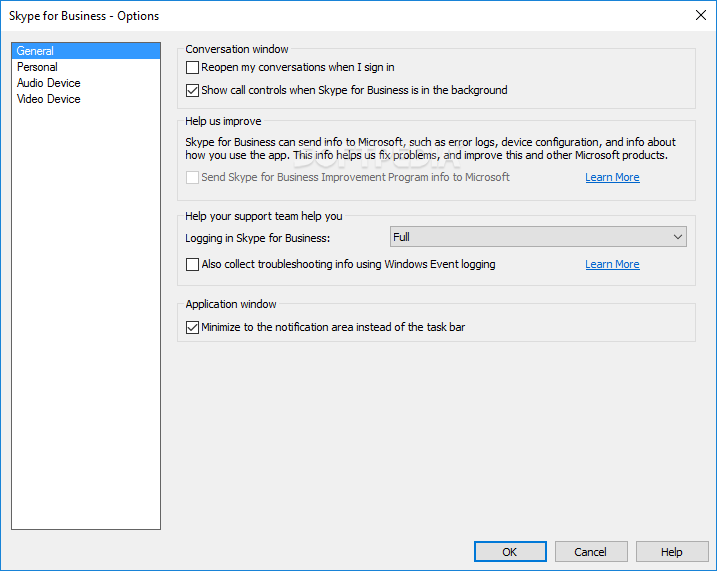717x571 pixels.
Task: Click the 'Help us improve' group heading
Action: pyautogui.click(x=223, y=121)
